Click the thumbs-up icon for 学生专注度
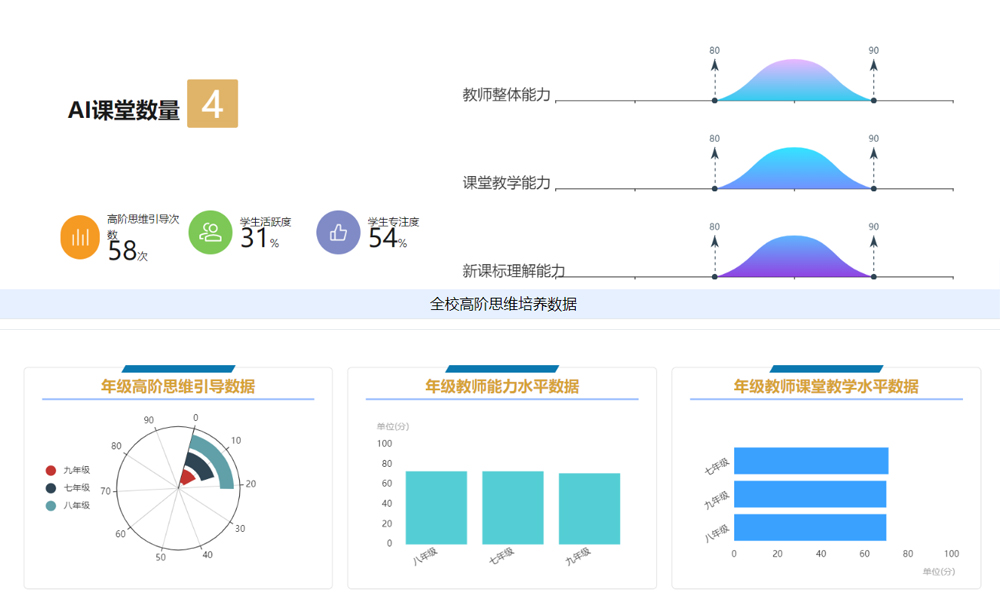Viewport: 1000px width, 600px height. (x=338, y=233)
